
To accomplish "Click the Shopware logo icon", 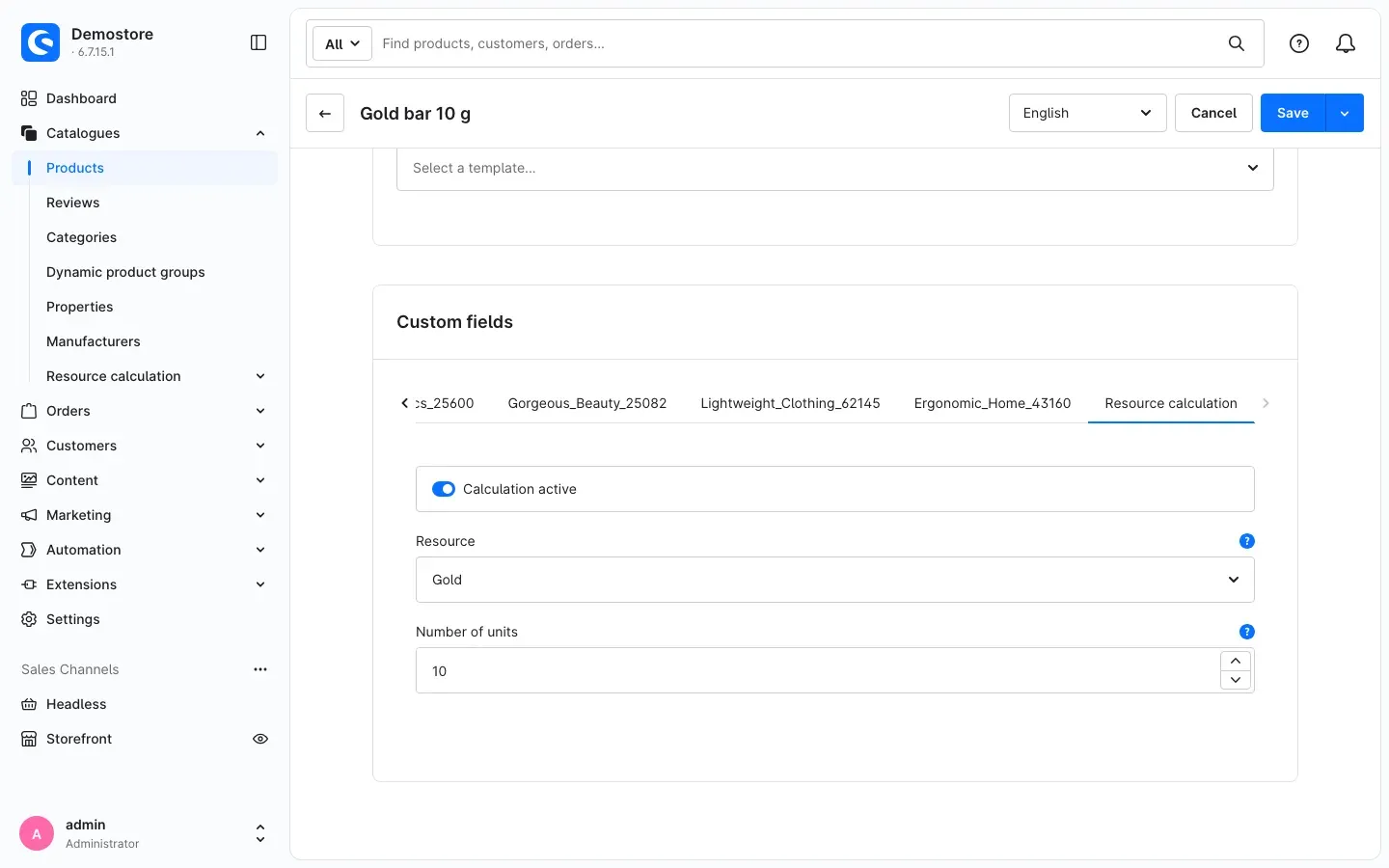I will [41, 42].
